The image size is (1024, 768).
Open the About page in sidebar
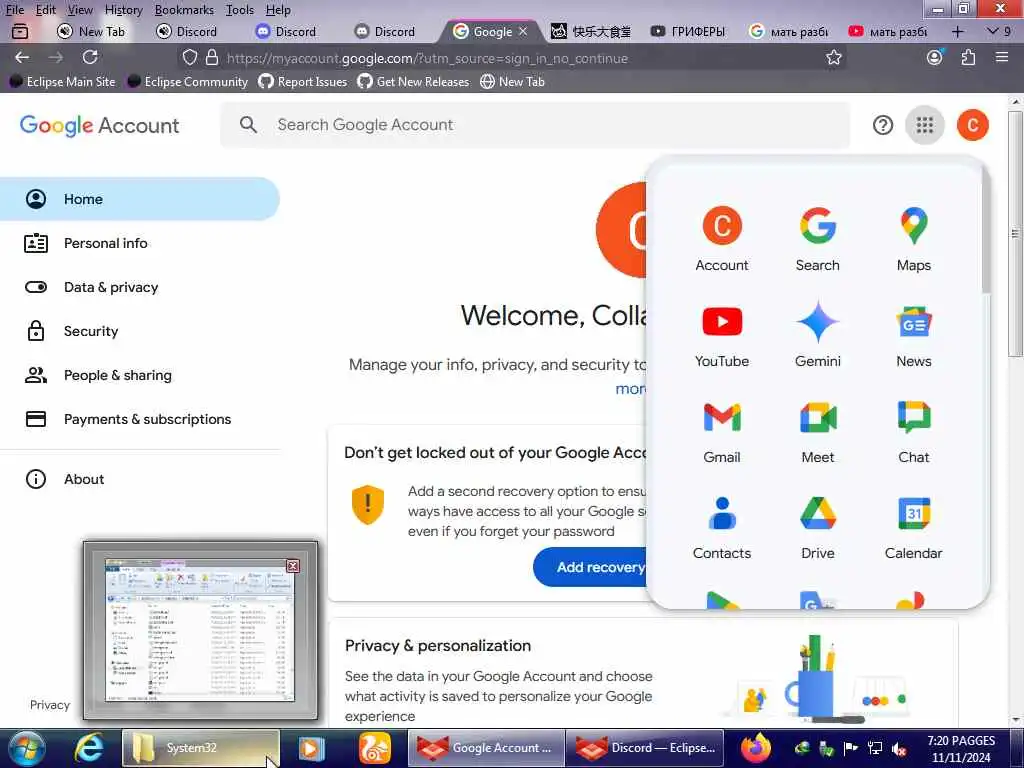[140, 479]
